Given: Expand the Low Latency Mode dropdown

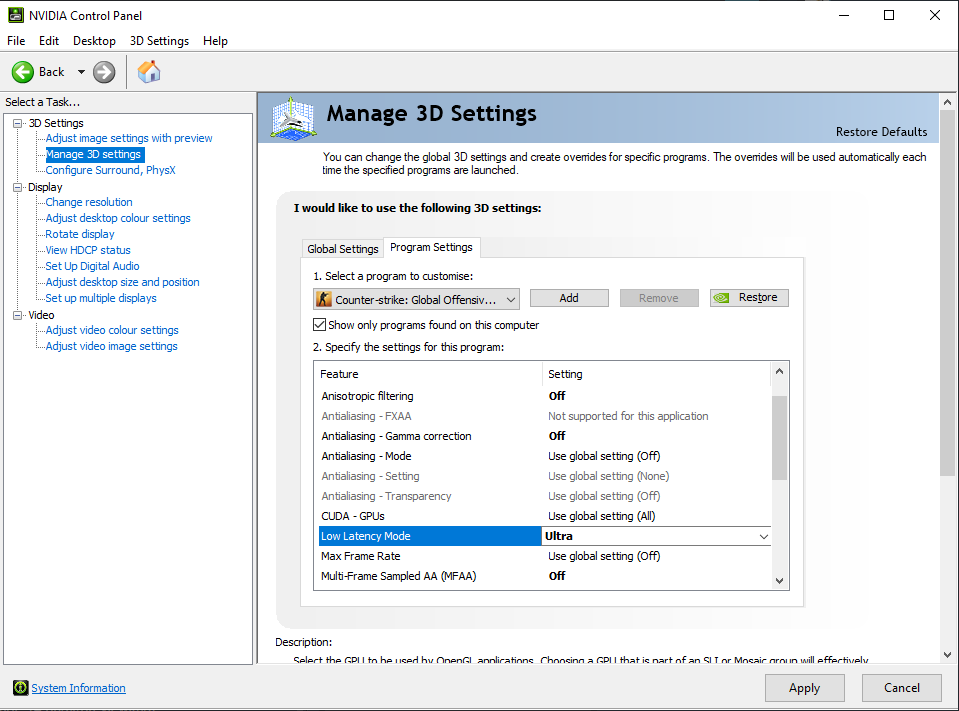Looking at the screenshot, I should pyautogui.click(x=764, y=537).
